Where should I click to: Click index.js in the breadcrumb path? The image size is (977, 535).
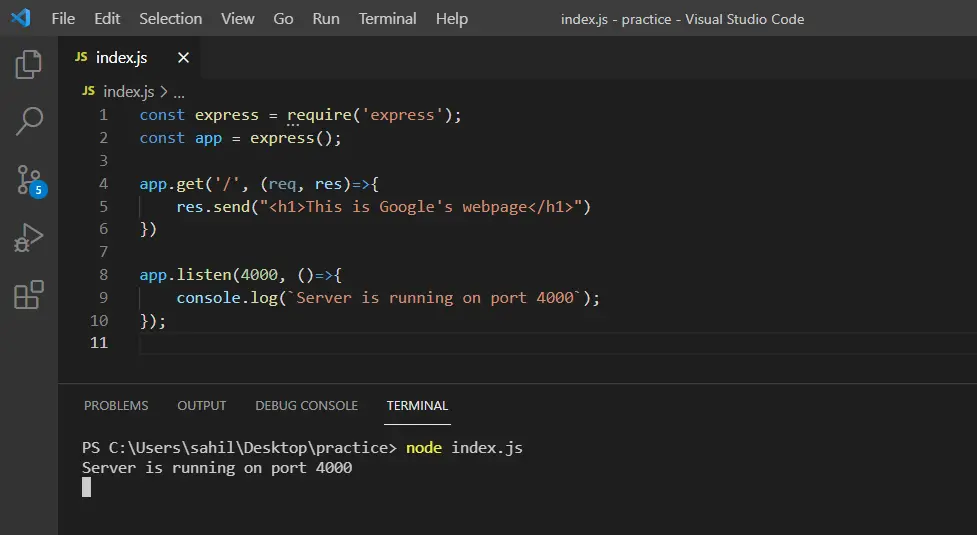(128, 92)
